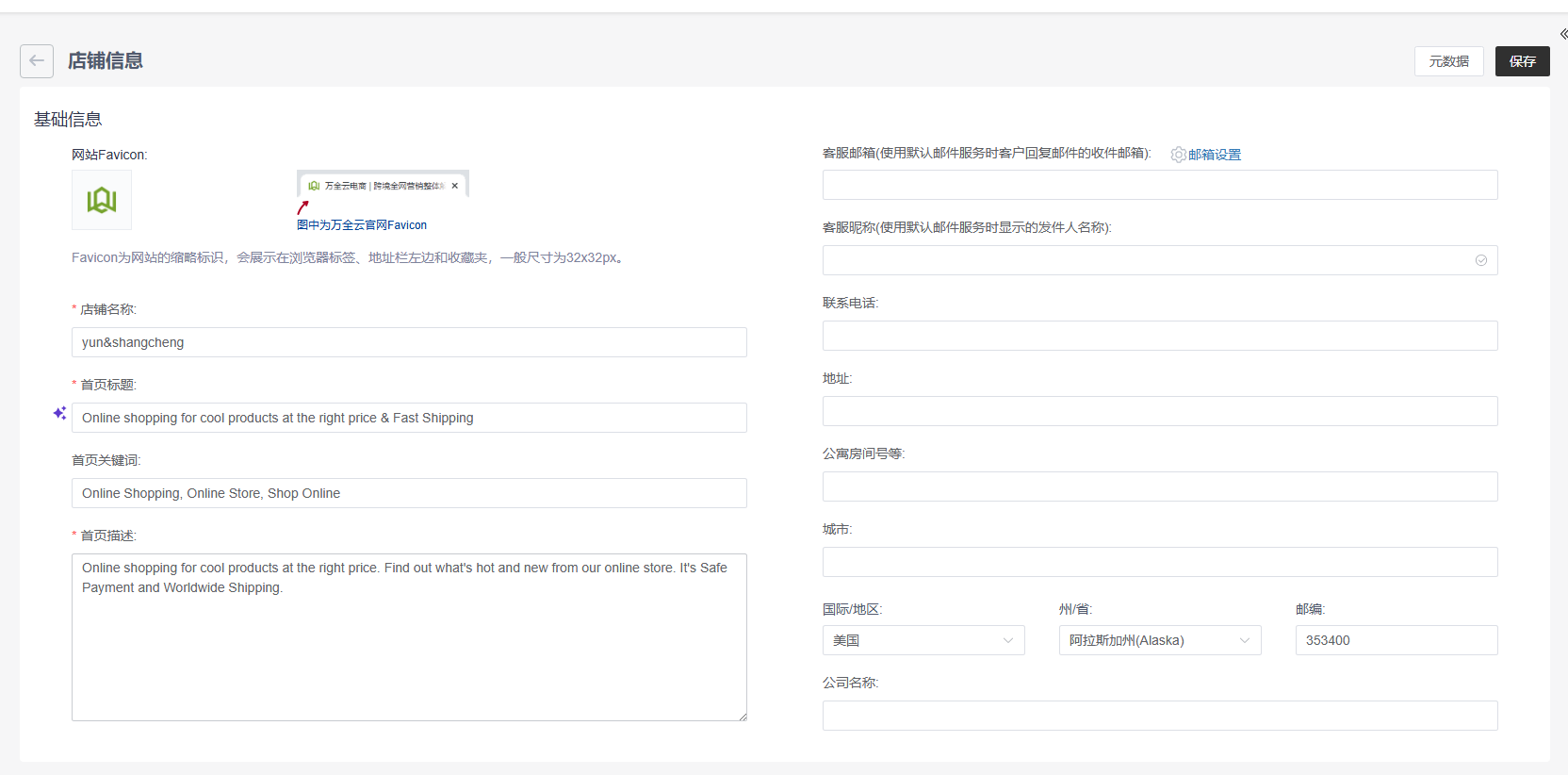This screenshot has height=775, width=1568.
Task: Click the green Favicon upload image
Action: click(x=102, y=200)
